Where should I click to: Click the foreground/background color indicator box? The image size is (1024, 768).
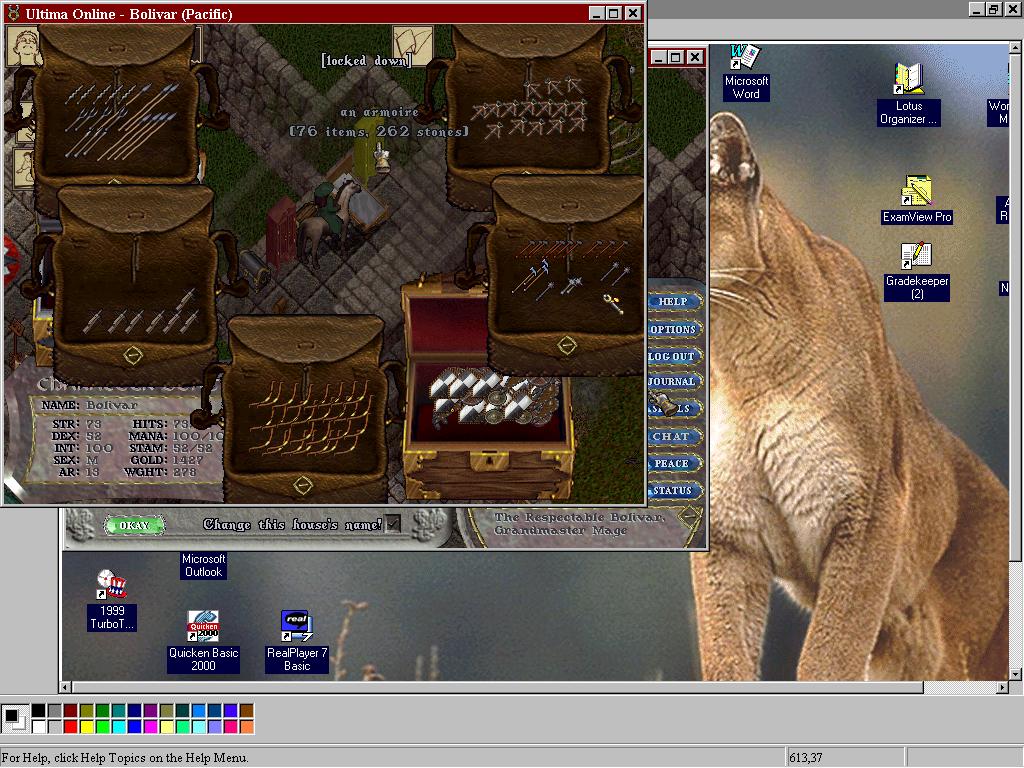[13, 718]
